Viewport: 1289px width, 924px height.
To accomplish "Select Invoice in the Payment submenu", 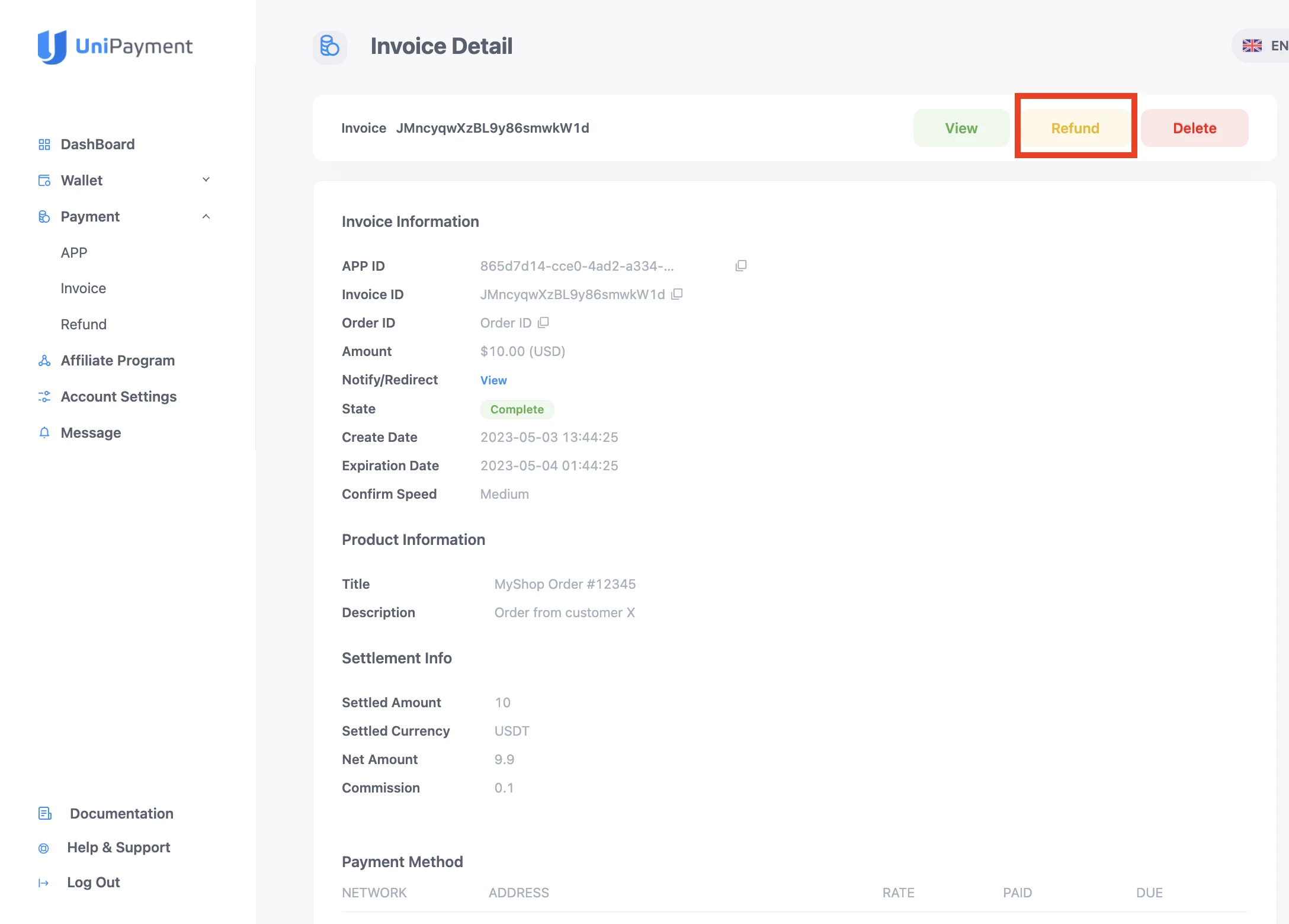I will 83,288.
